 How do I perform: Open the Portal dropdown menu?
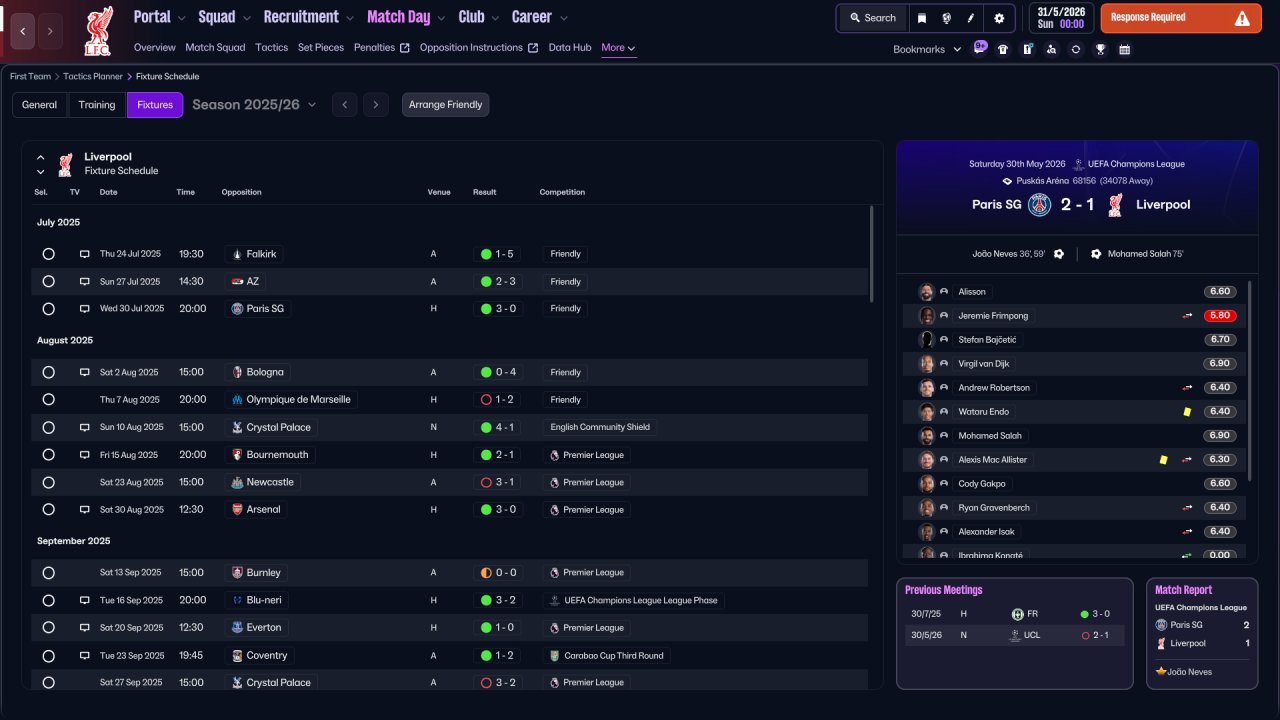pos(160,17)
